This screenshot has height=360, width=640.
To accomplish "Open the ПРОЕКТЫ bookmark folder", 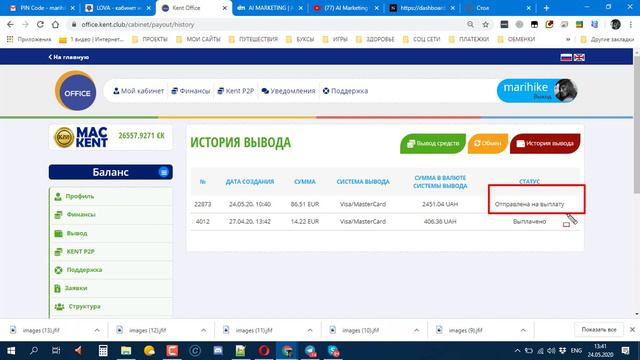I will pos(150,39).
